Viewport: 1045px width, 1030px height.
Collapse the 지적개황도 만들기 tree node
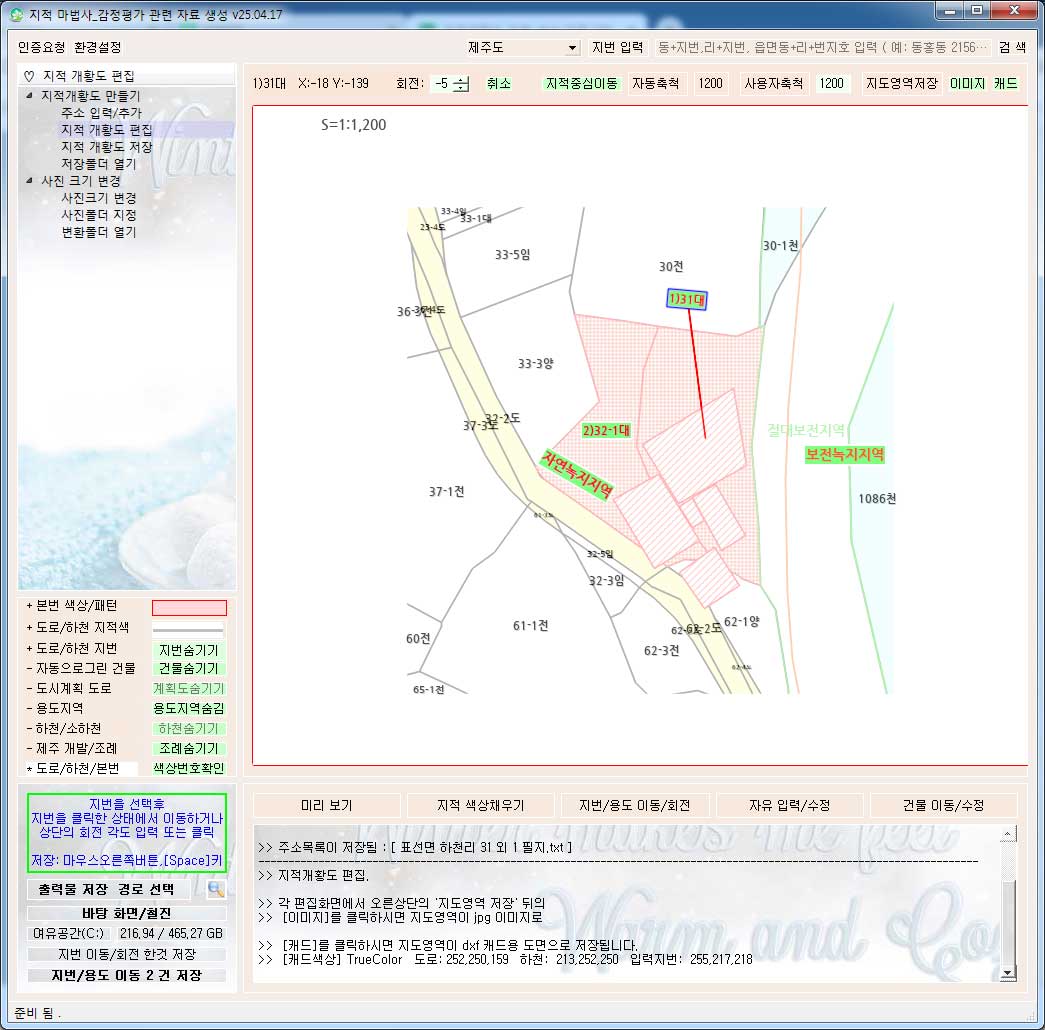29,96
